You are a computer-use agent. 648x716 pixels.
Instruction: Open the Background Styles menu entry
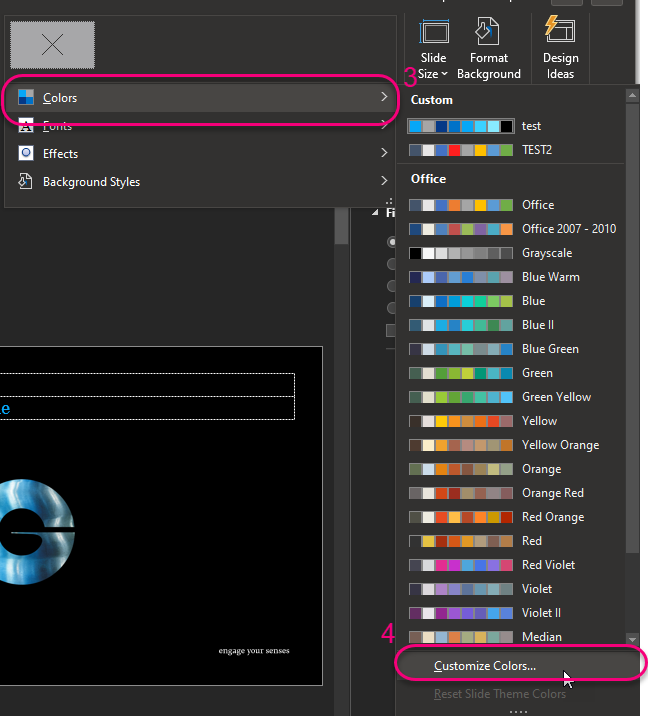[x=200, y=182]
